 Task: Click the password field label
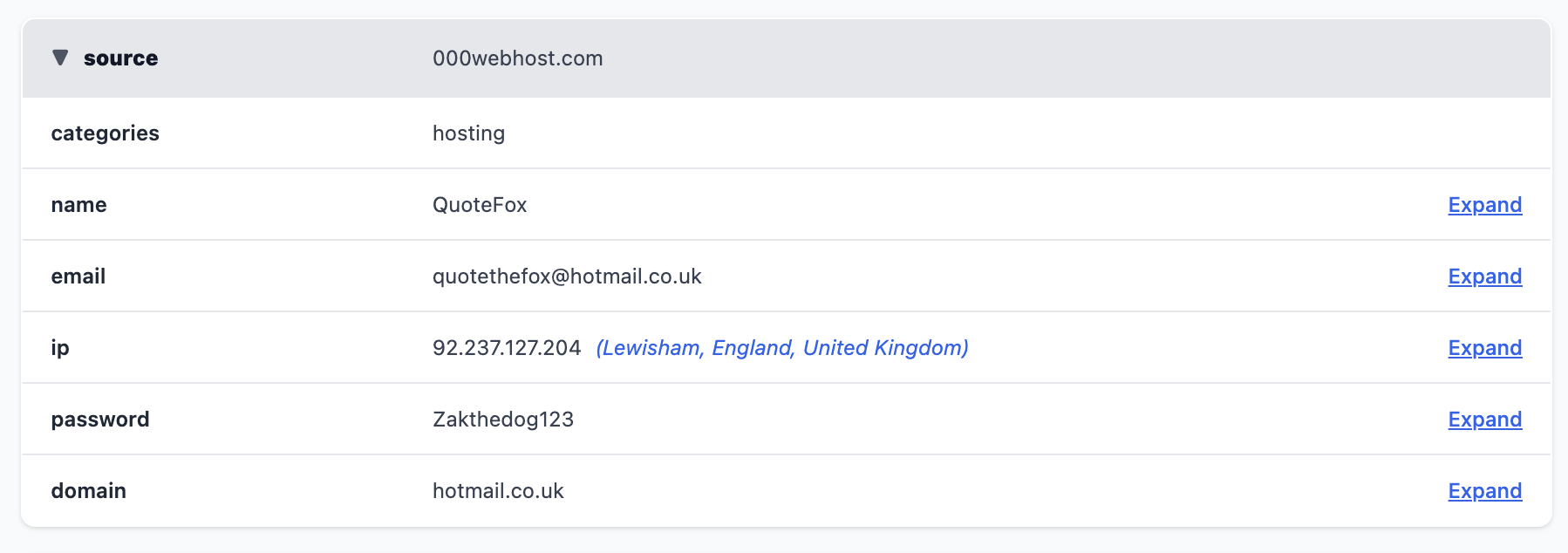point(99,420)
